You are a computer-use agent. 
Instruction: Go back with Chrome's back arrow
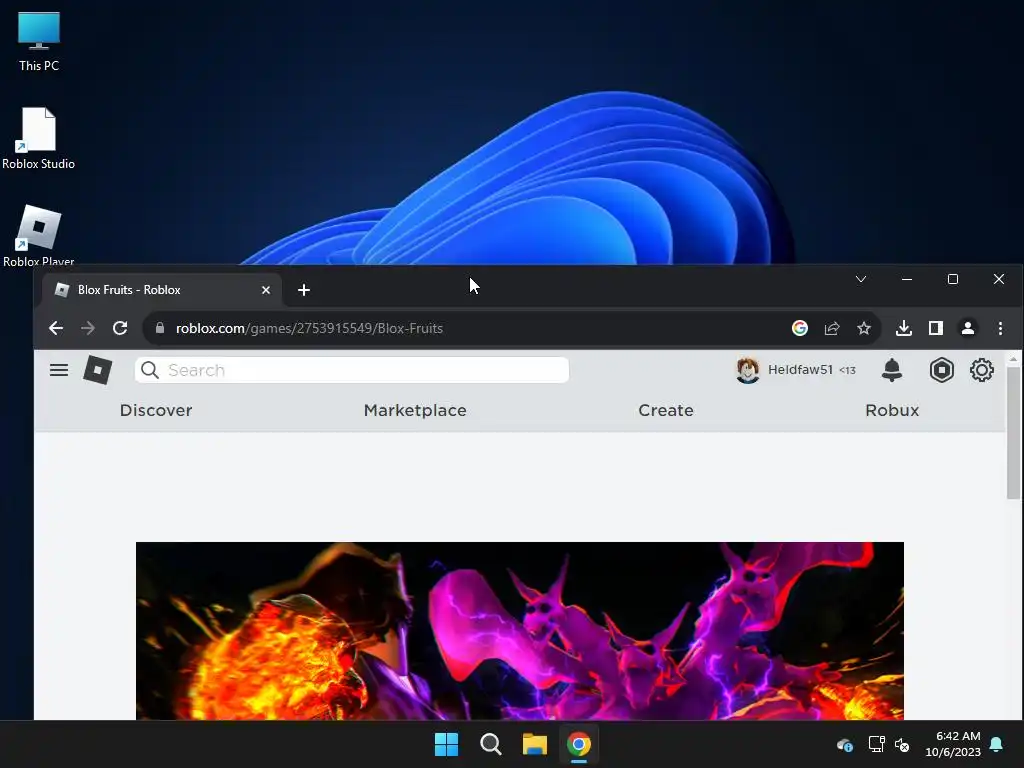point(56,328)
